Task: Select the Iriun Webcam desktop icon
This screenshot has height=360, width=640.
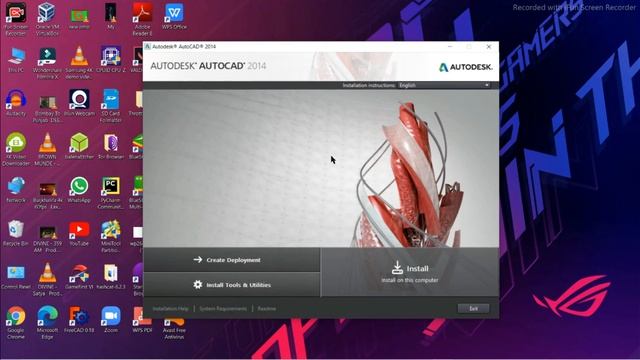Action: click(x=79, y=103)
